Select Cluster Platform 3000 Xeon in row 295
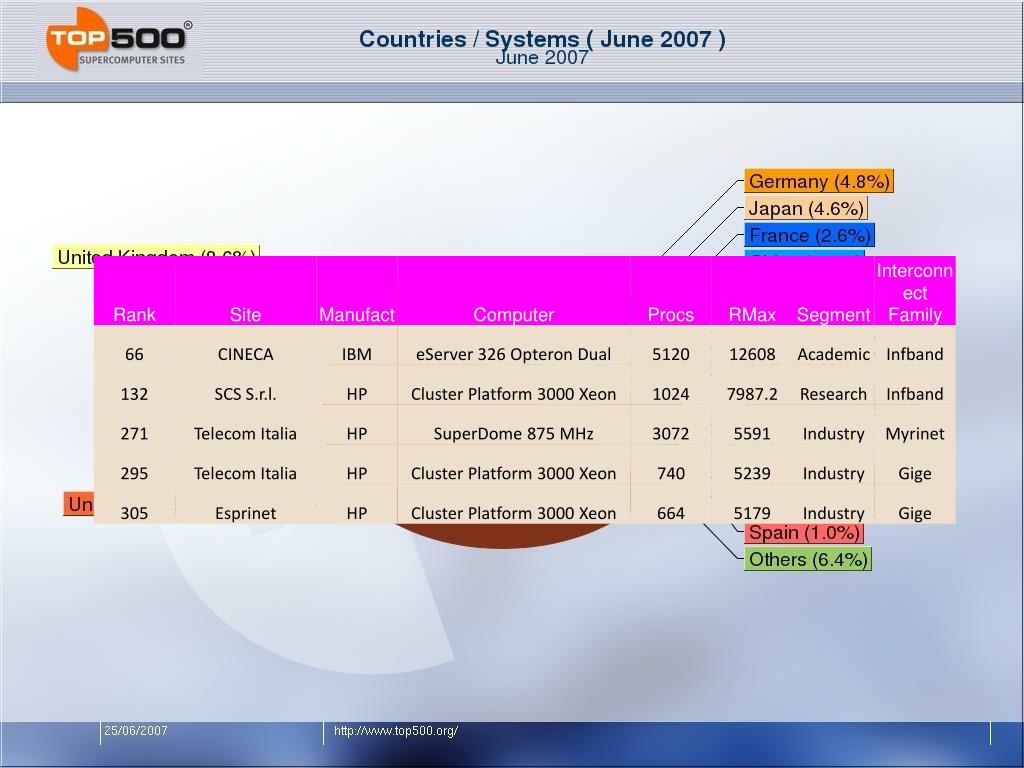The height and width of the screenshot is (768, 1024). coord(513,473)
